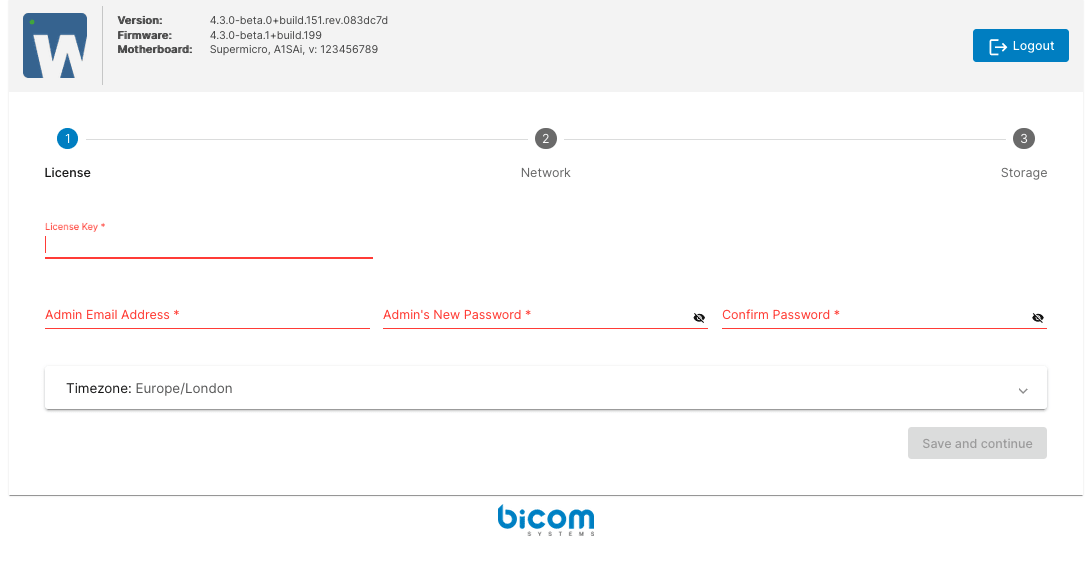Click the step 2 circle icon
1092x568 pixels.
545,139
